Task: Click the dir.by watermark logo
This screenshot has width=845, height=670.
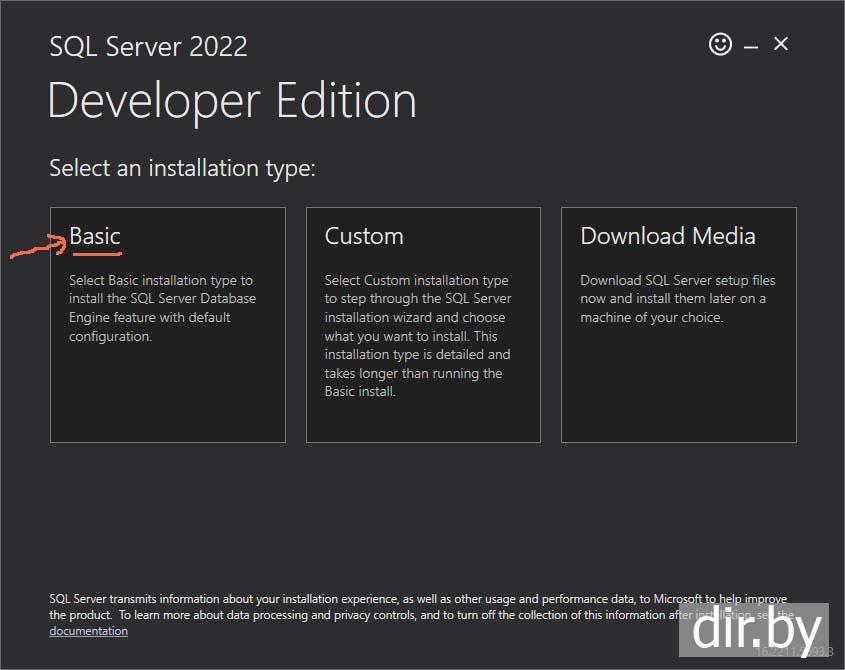Action: [757, 630]
